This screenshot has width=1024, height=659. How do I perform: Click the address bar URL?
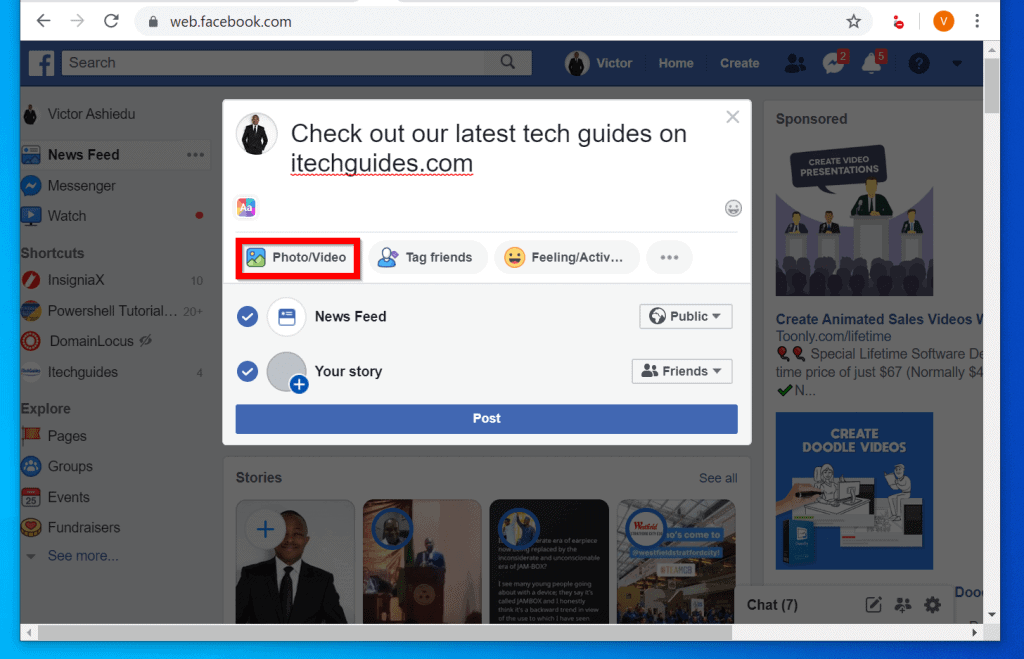[231, 22]
